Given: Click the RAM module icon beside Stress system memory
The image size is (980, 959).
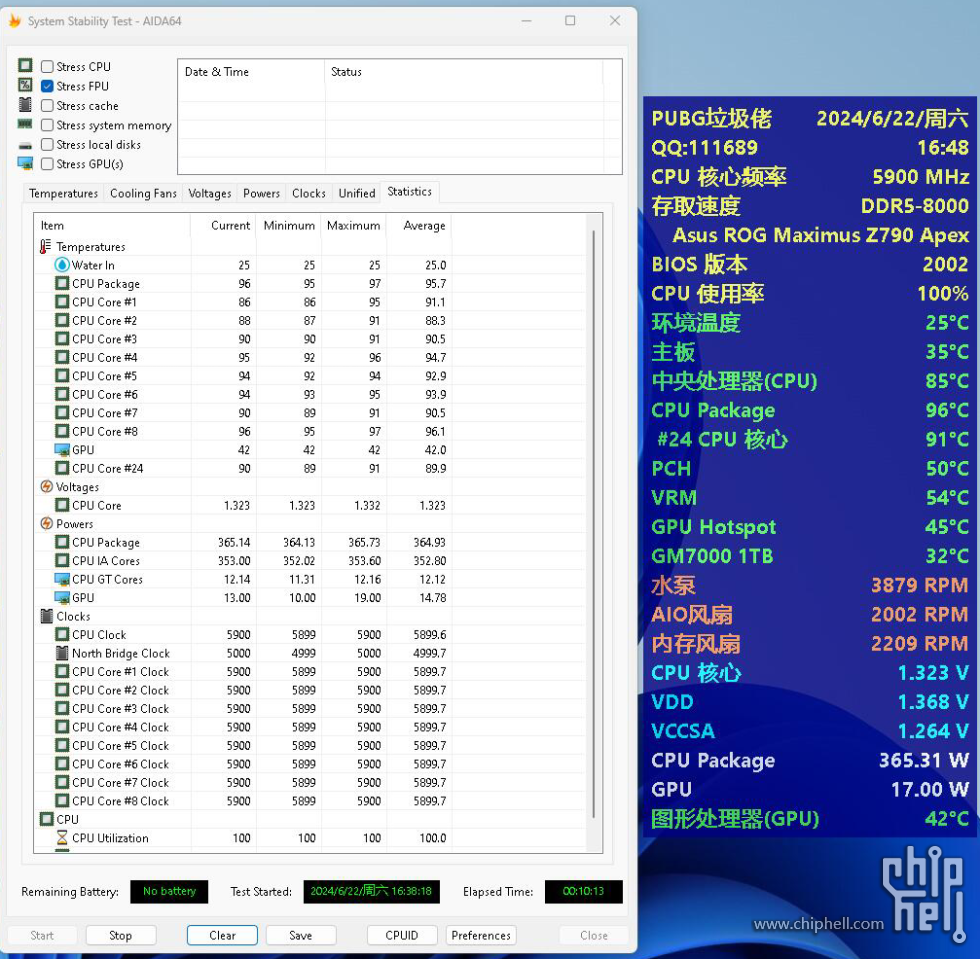Looking at the screenshot, I should point(25,124).
